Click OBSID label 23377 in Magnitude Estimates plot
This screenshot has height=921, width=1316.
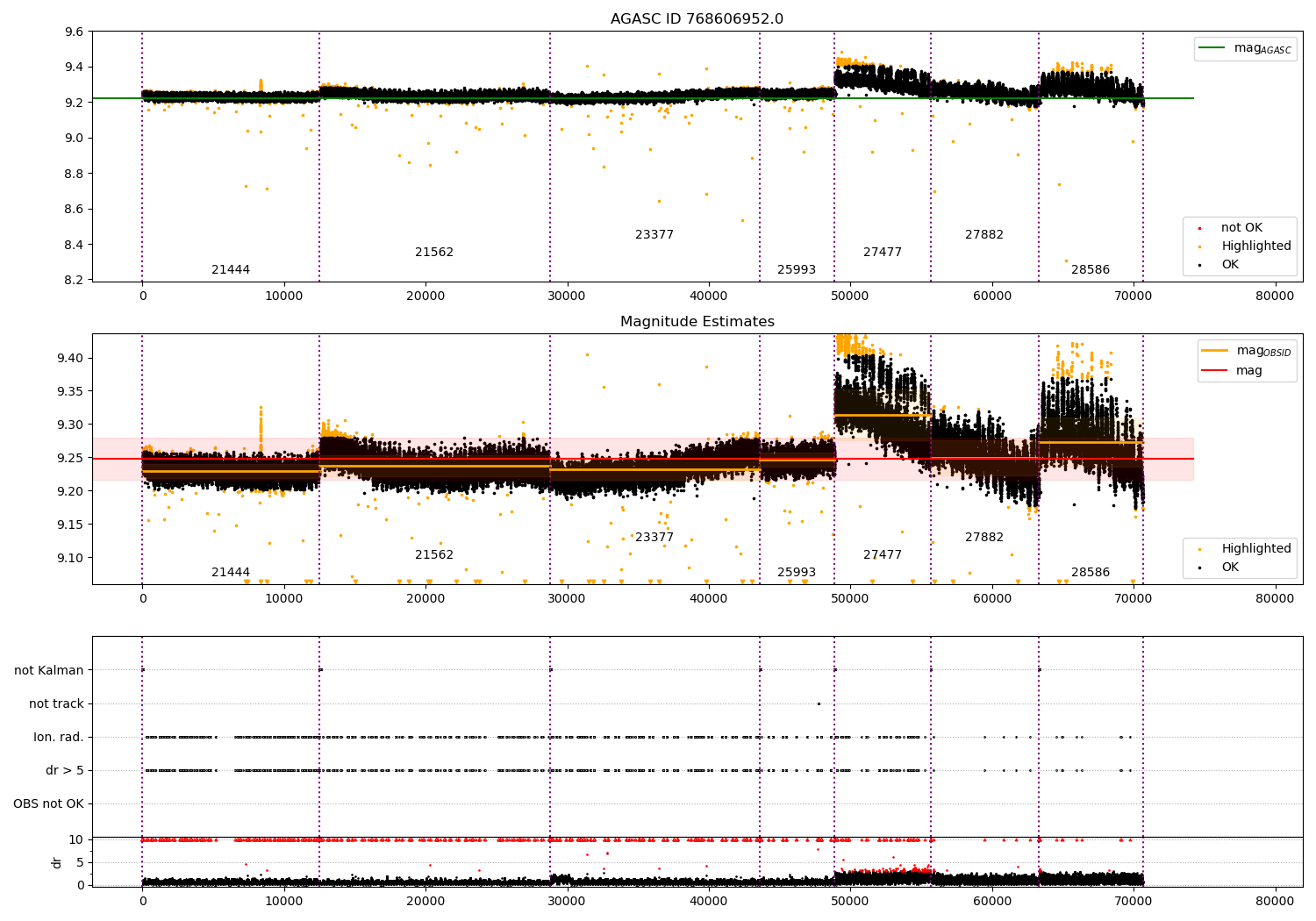click(654, 537)
